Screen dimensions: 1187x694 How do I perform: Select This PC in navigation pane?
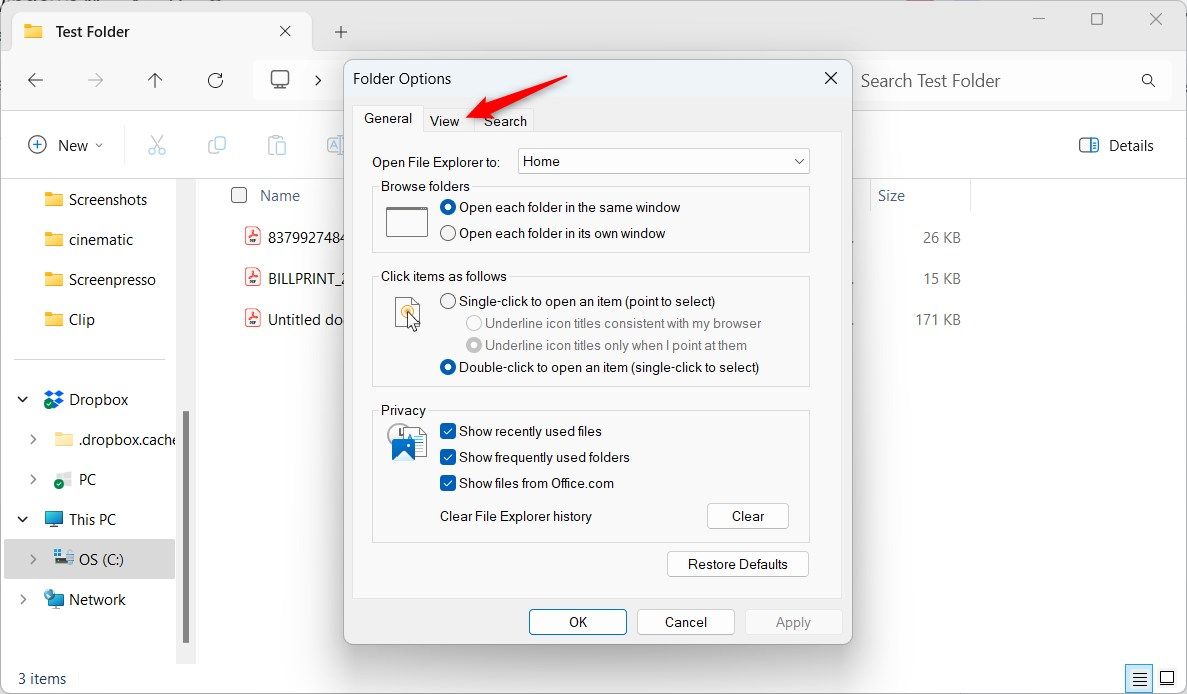click(x=80, y=519)
